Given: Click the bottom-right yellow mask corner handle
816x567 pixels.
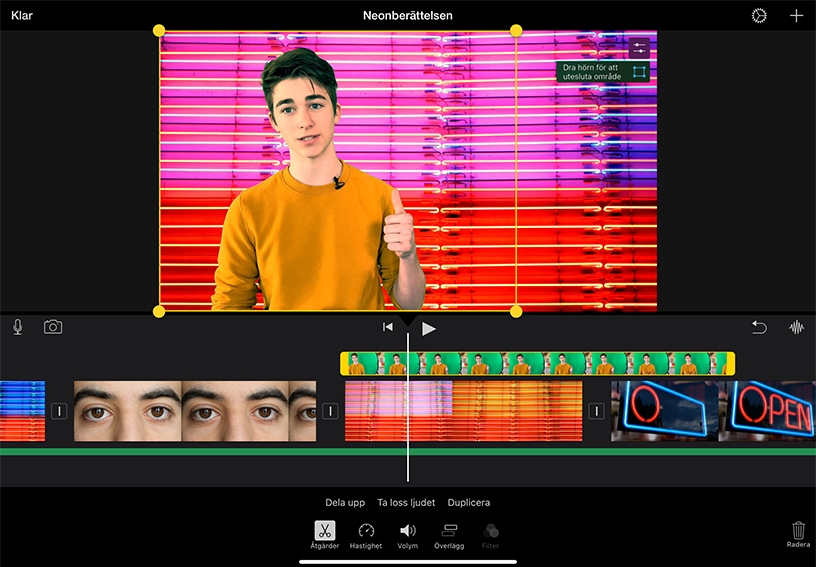Looking at the screenshot, I should tap(516, 312).
